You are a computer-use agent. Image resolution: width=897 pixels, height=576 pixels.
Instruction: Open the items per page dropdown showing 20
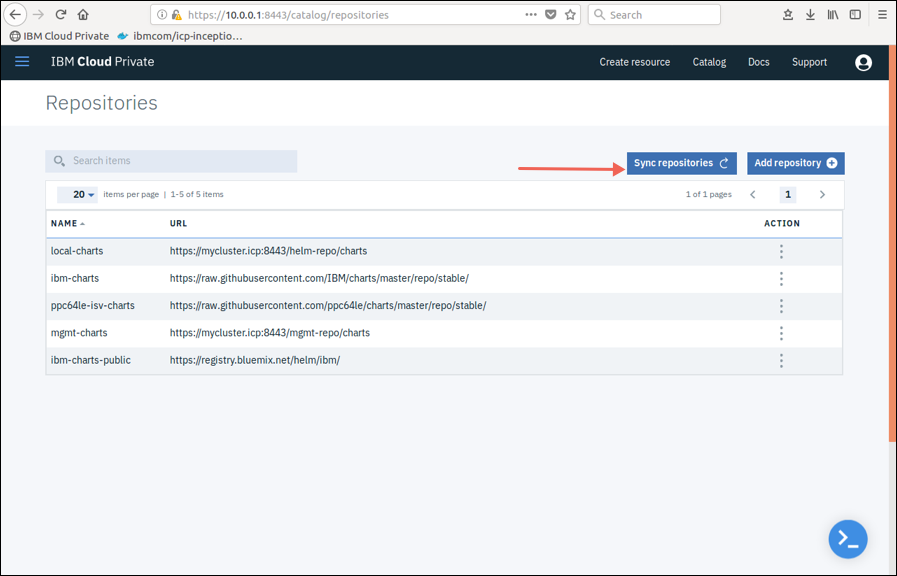pyautogui.click(x=77, y=194)
